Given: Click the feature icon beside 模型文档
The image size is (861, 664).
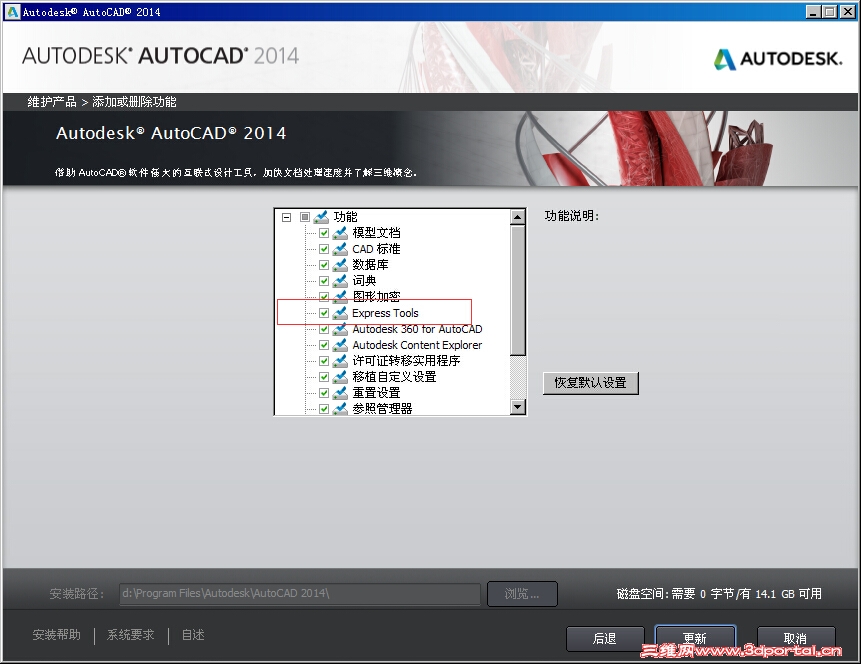Looking at the screenshot, I should coord(340,233).
